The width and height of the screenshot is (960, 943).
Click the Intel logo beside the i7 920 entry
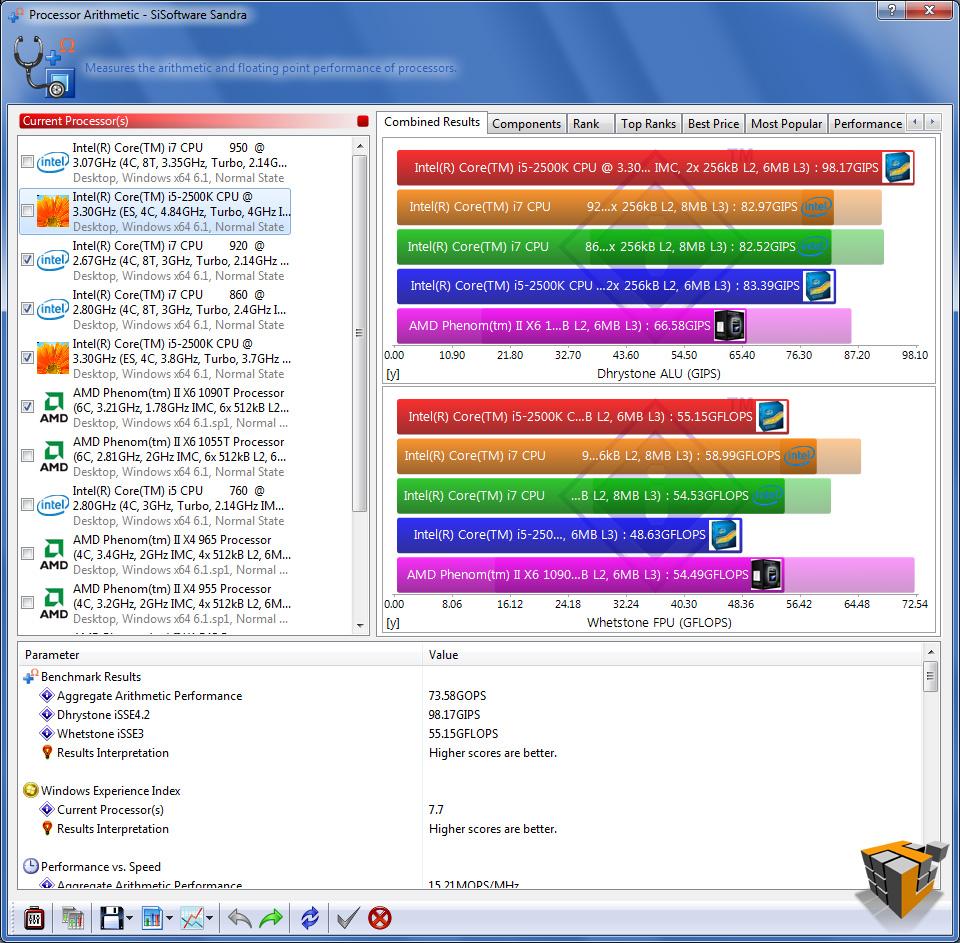tap(53, 260)
